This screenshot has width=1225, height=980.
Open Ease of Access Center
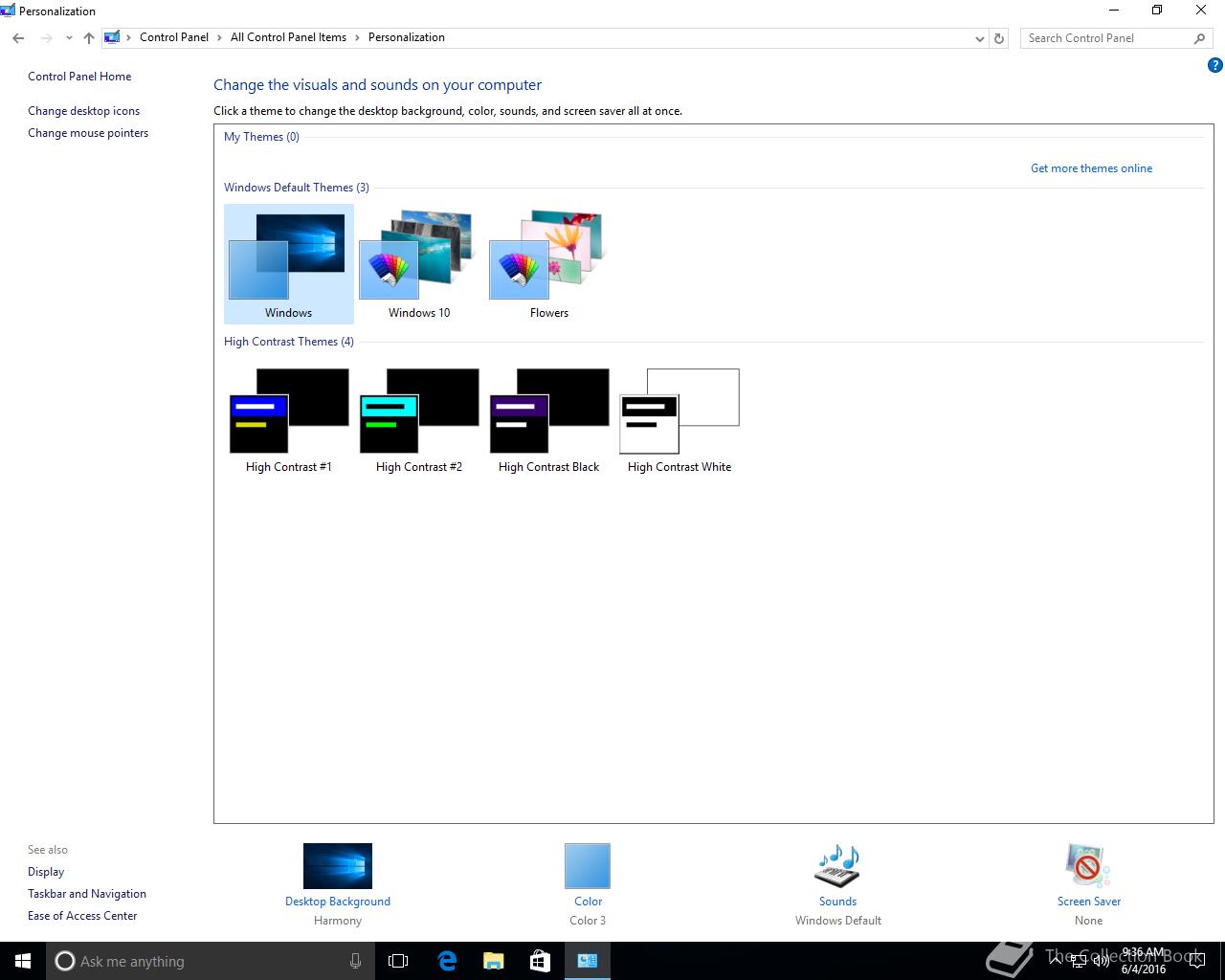pyautogui.click(x=82, y=916)
